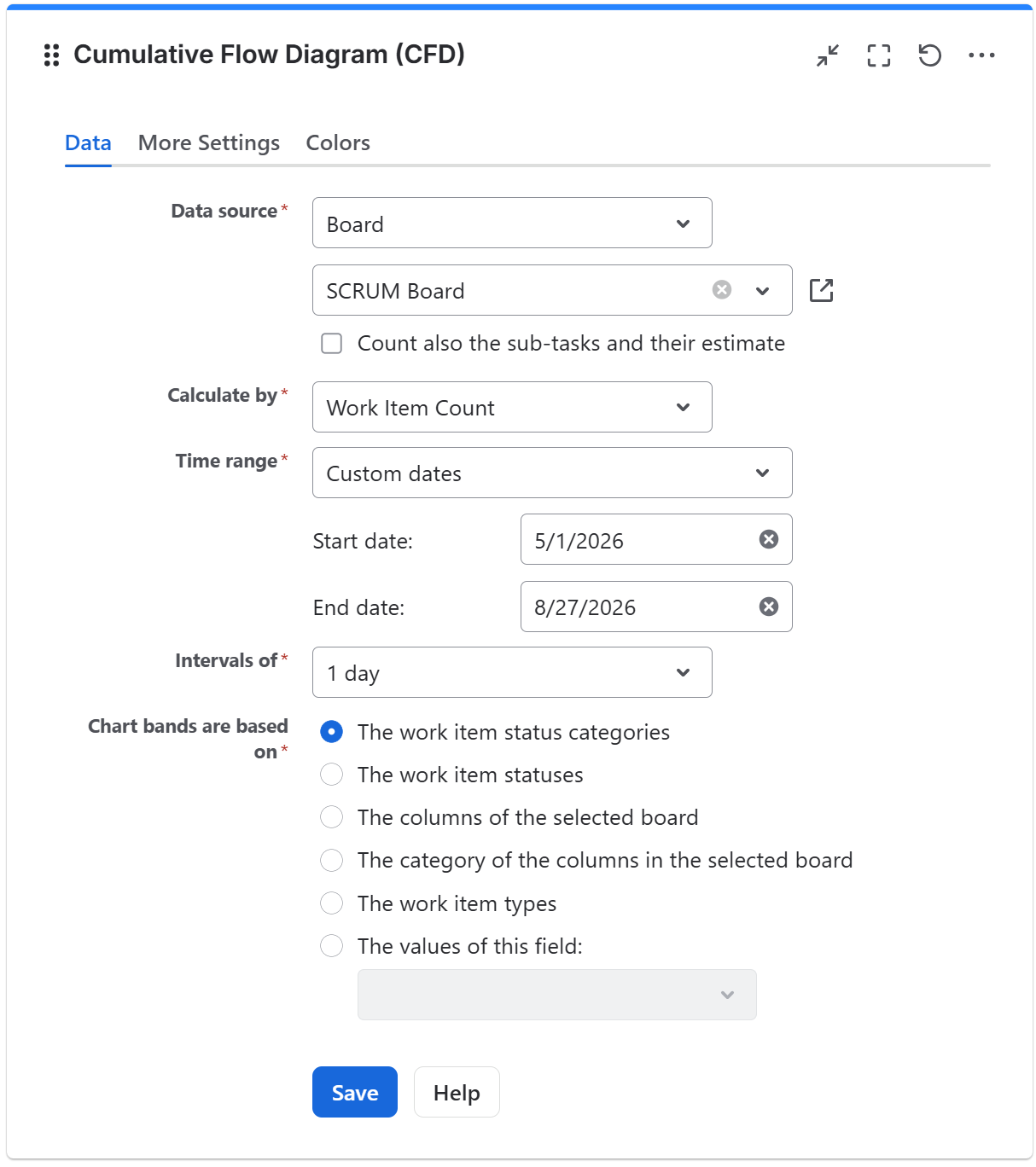Save the gadget configuration
The height and width of the screenshot is (1167, 1036).
point(355,1092)
